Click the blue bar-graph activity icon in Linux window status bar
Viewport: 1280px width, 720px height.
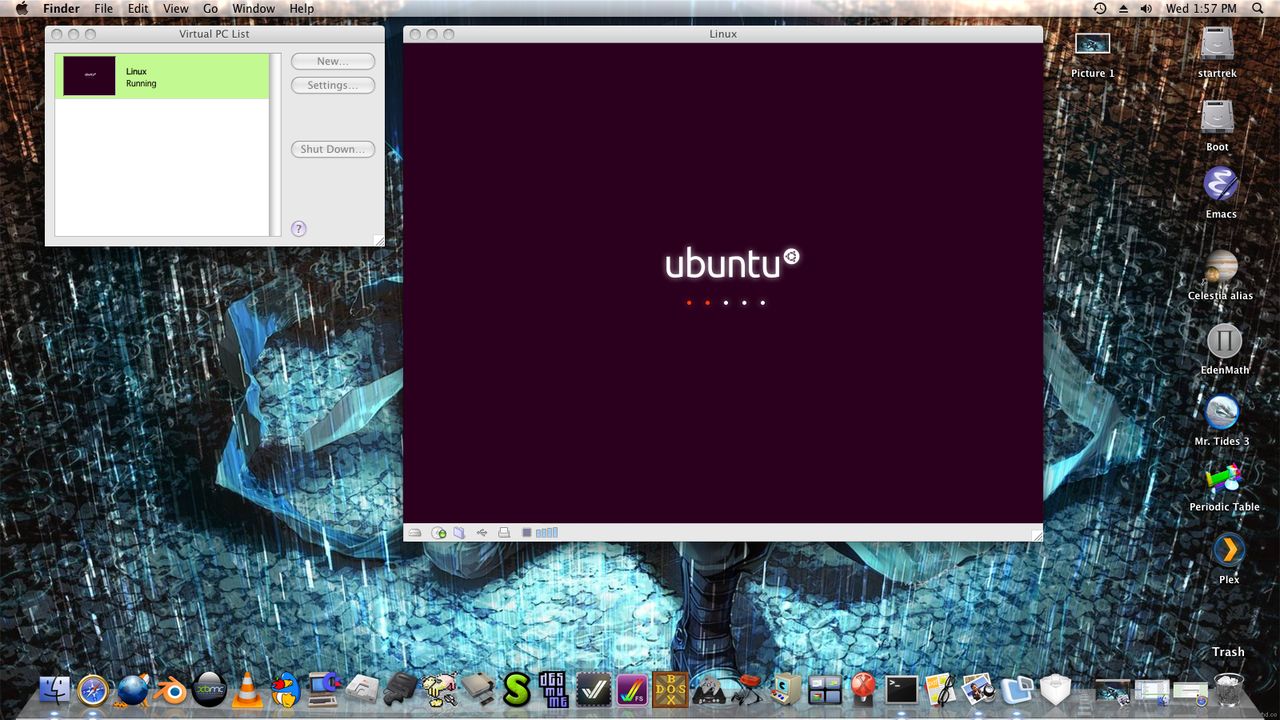tap(547, 533)
